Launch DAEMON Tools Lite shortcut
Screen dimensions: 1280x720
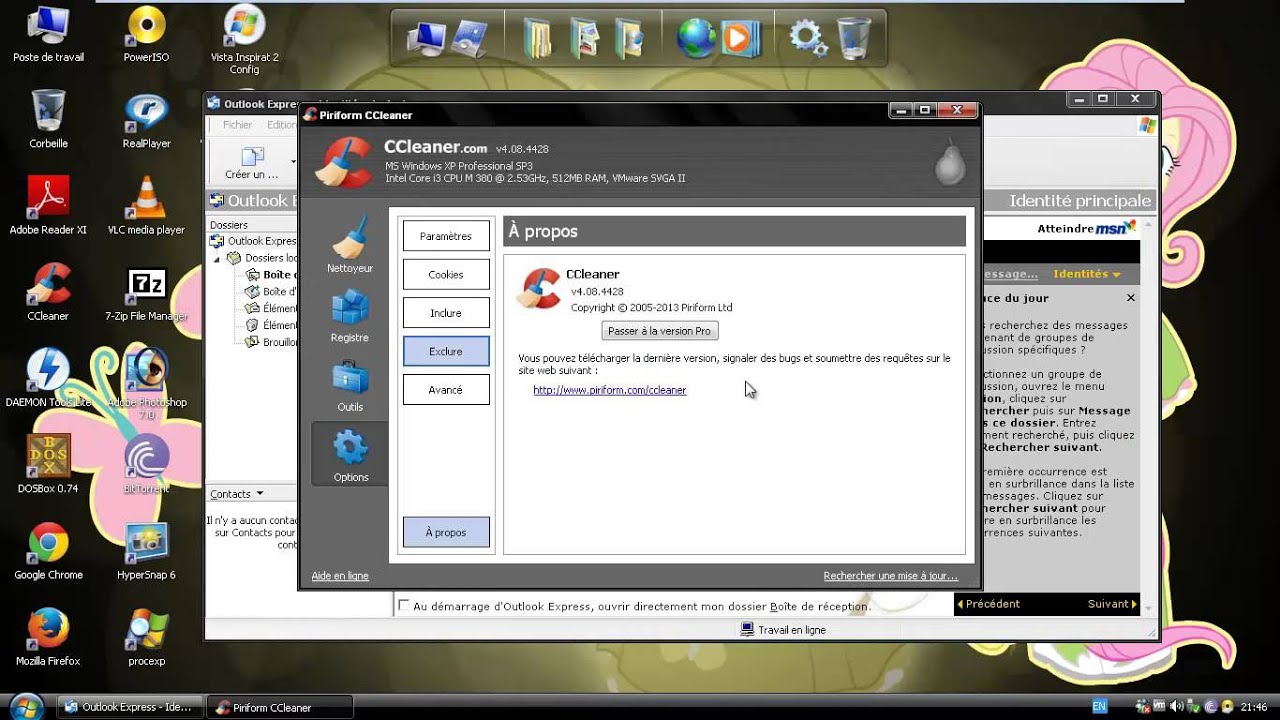click(48, 379)
